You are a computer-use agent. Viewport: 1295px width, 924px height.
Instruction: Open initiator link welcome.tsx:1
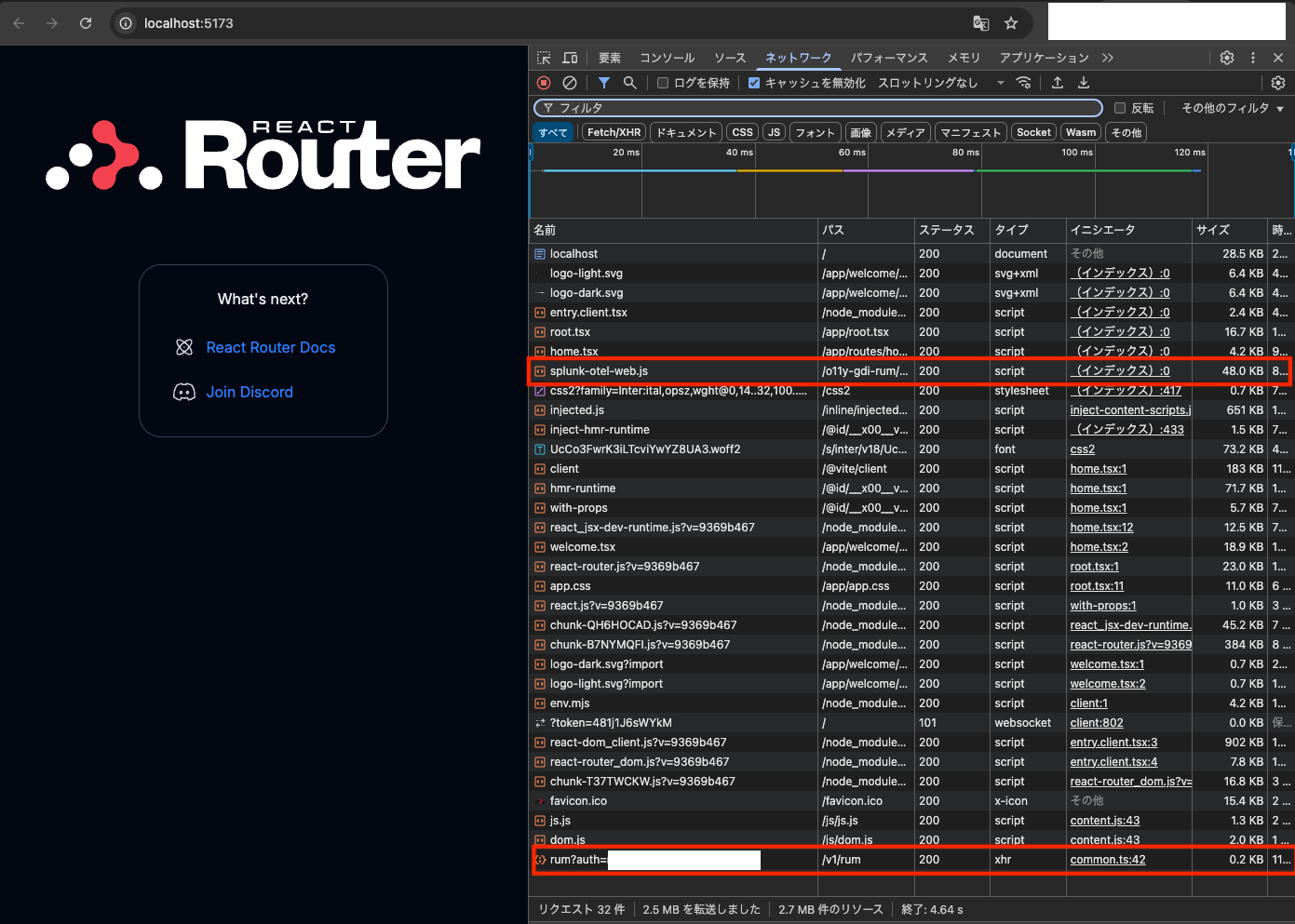point(1107,664)
